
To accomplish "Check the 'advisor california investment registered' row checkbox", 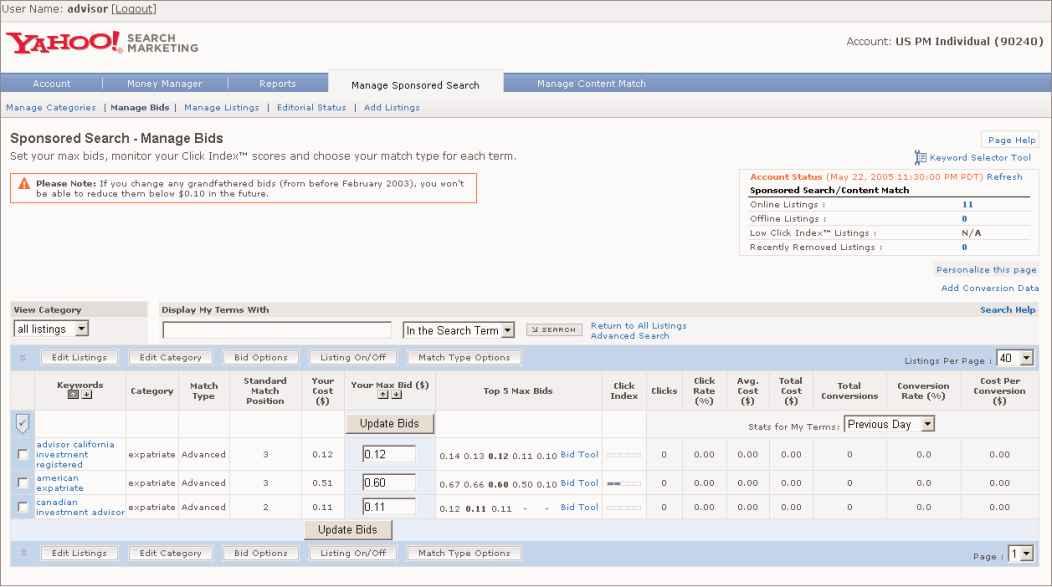I will coord(22,454).
